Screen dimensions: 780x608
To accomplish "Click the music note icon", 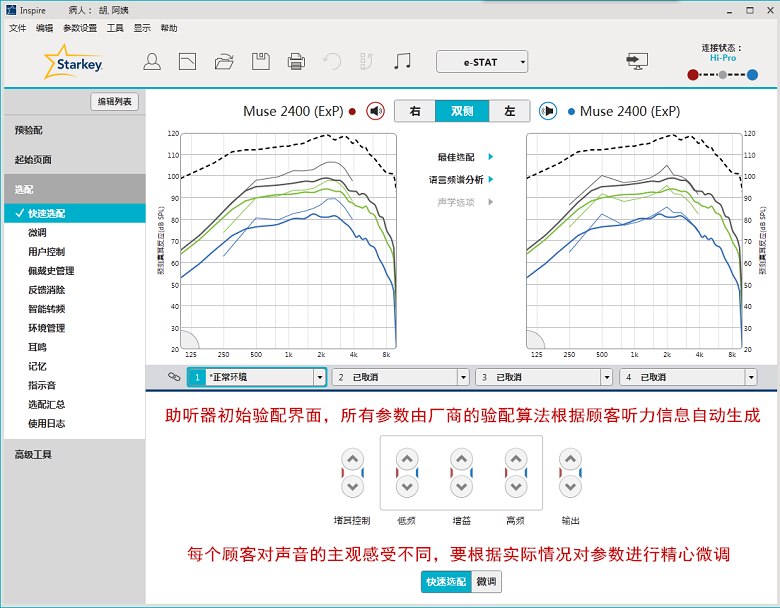I will tap(402, 62).
